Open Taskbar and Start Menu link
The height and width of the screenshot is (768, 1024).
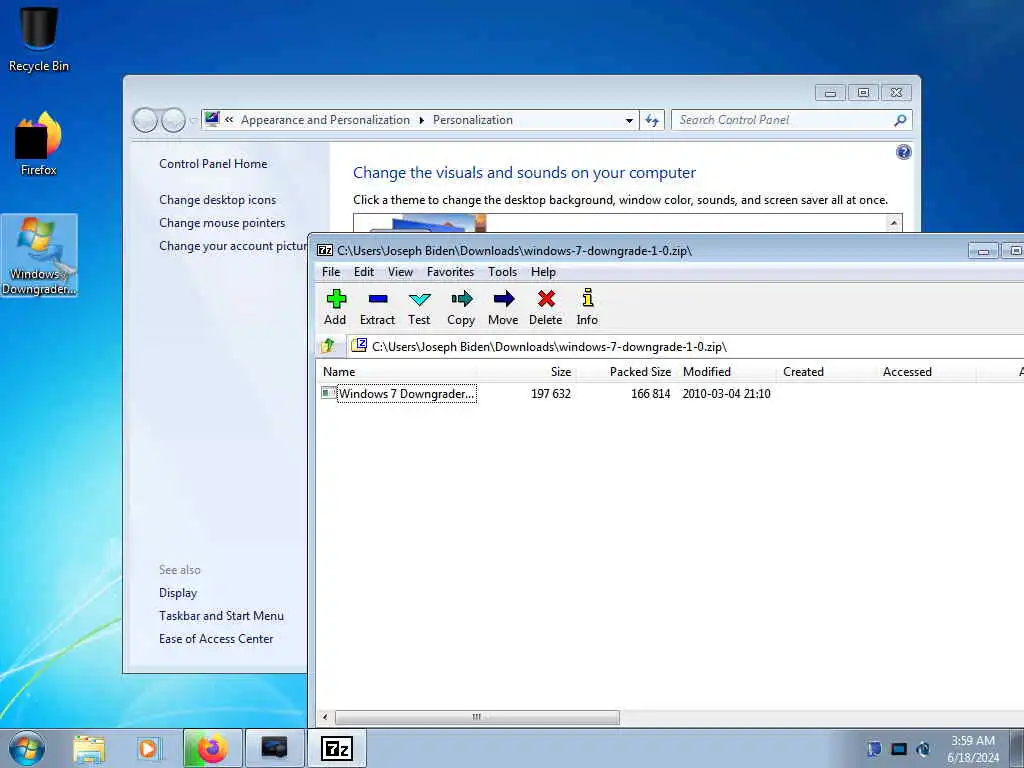point(221,616)
